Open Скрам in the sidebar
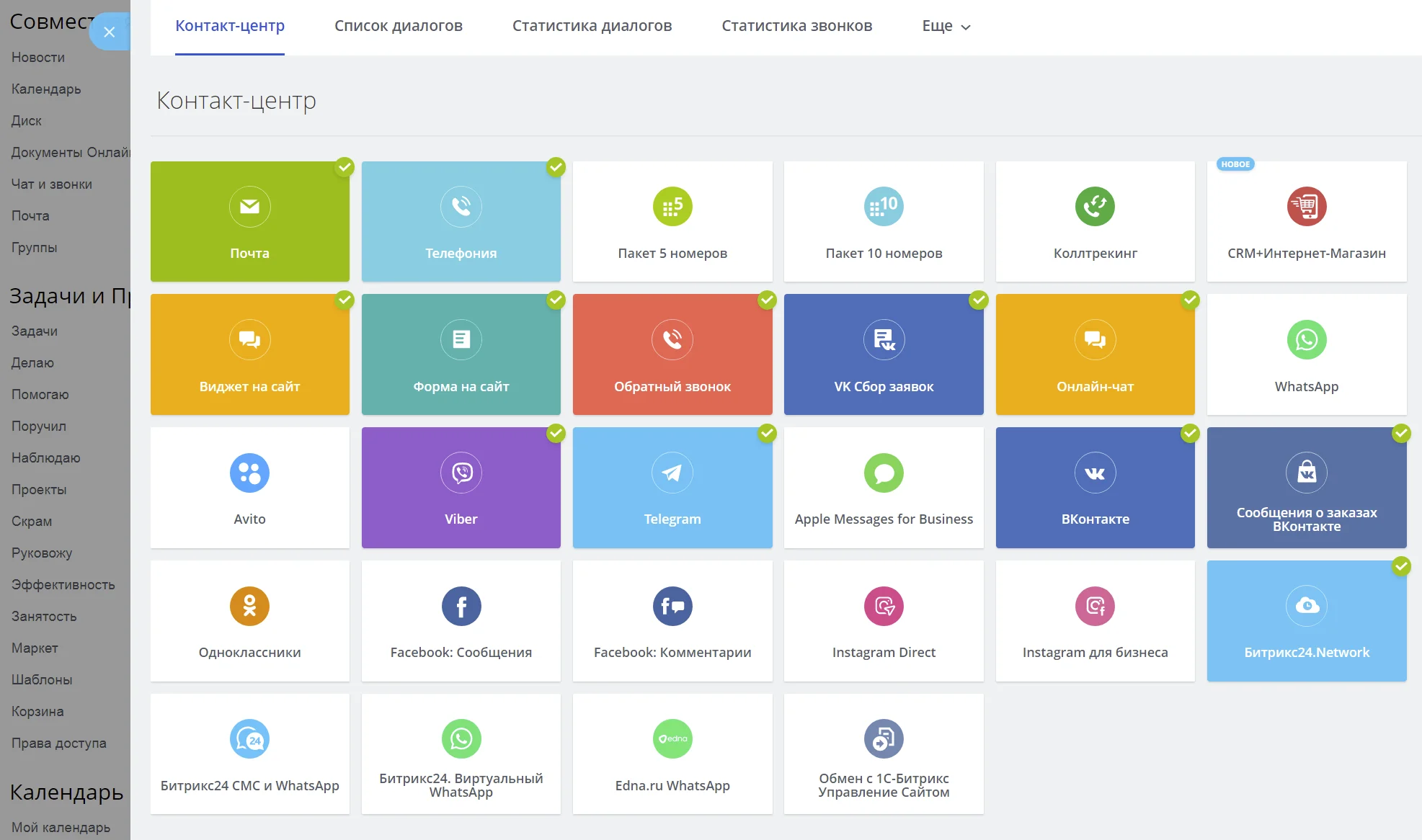This screenshot has width=1422, height=840. 32,522
